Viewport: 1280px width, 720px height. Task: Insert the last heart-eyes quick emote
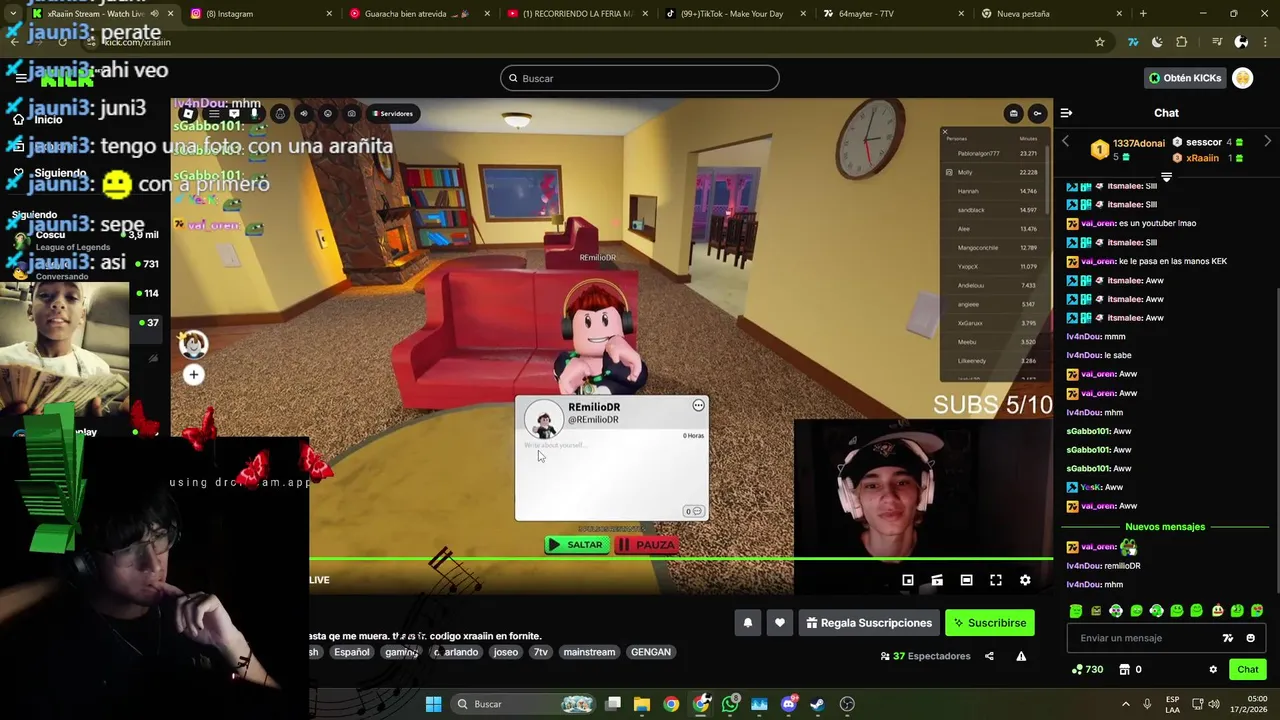1257,610
